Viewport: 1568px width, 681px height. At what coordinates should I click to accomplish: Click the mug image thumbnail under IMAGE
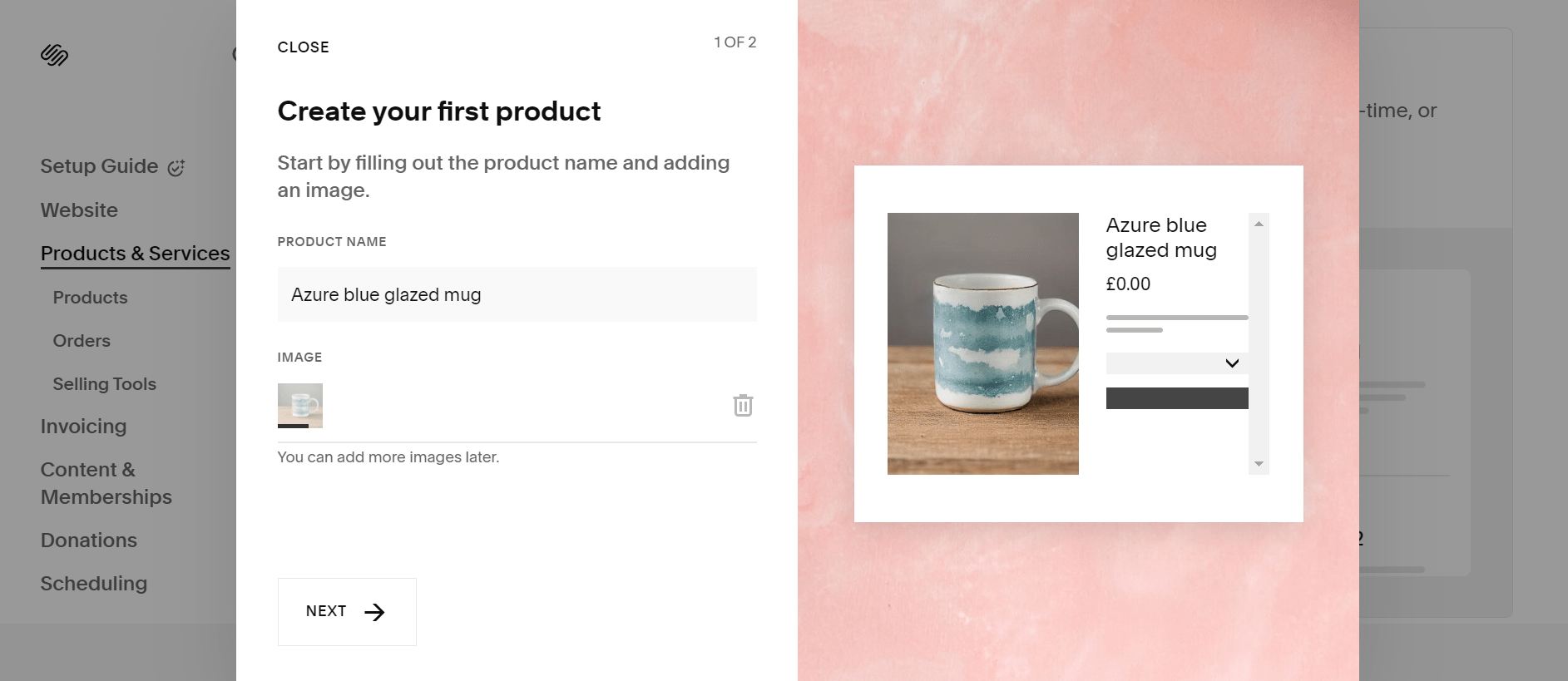[300, 406]
